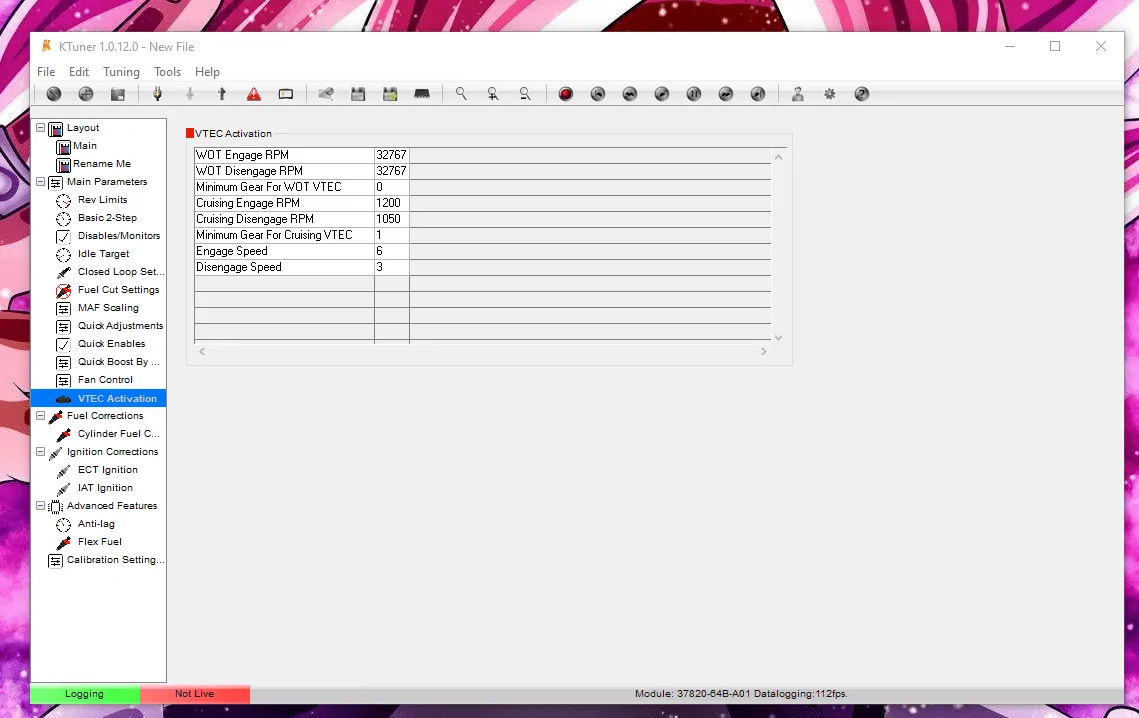Open the File menu
The image size is (1139, 718).
(x=46, y=72)
